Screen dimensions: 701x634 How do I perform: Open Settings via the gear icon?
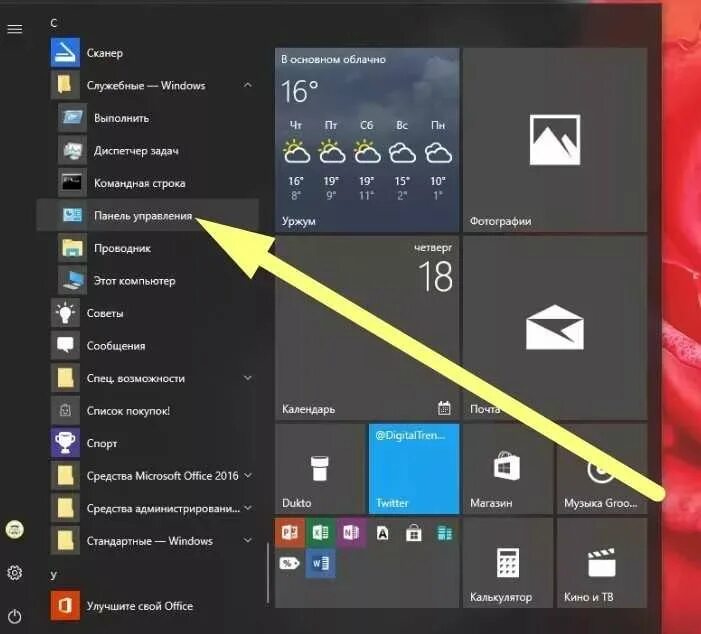15,573
